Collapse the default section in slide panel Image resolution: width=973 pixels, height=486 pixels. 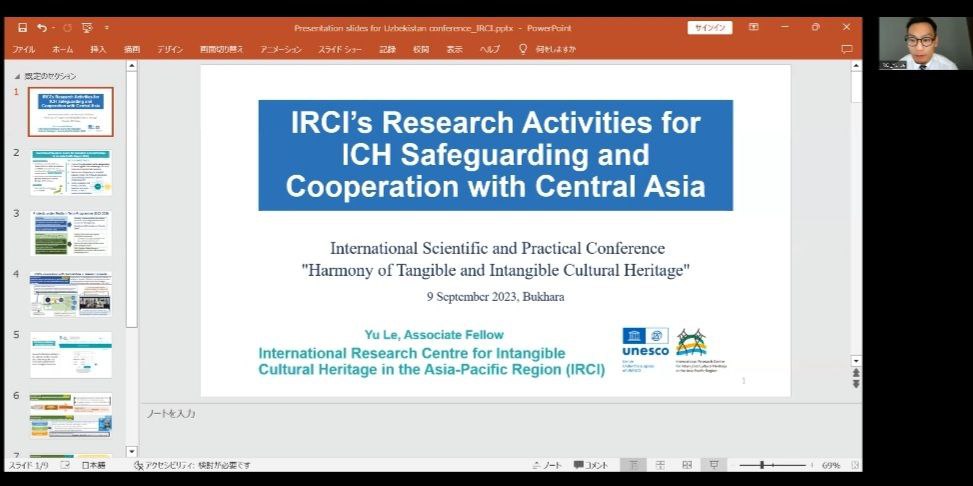click(x=17, y=76)
